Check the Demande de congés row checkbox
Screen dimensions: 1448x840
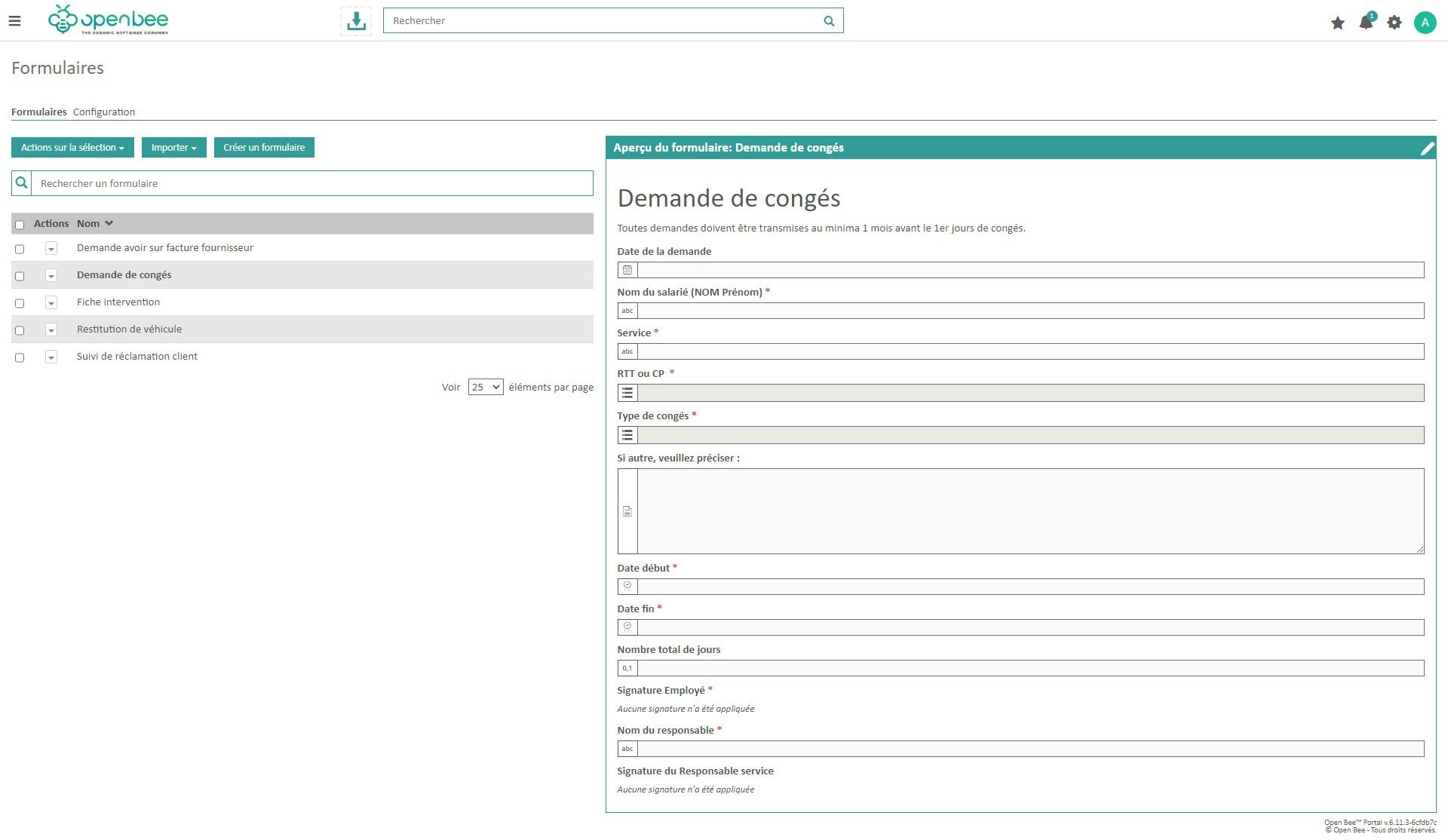click(x=20, y=275)
